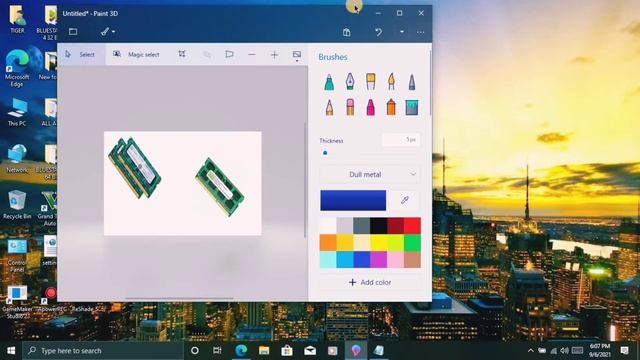Select the Network desktop icon
The height and width of the screenshot is (360, 640).
pos(17,158)
